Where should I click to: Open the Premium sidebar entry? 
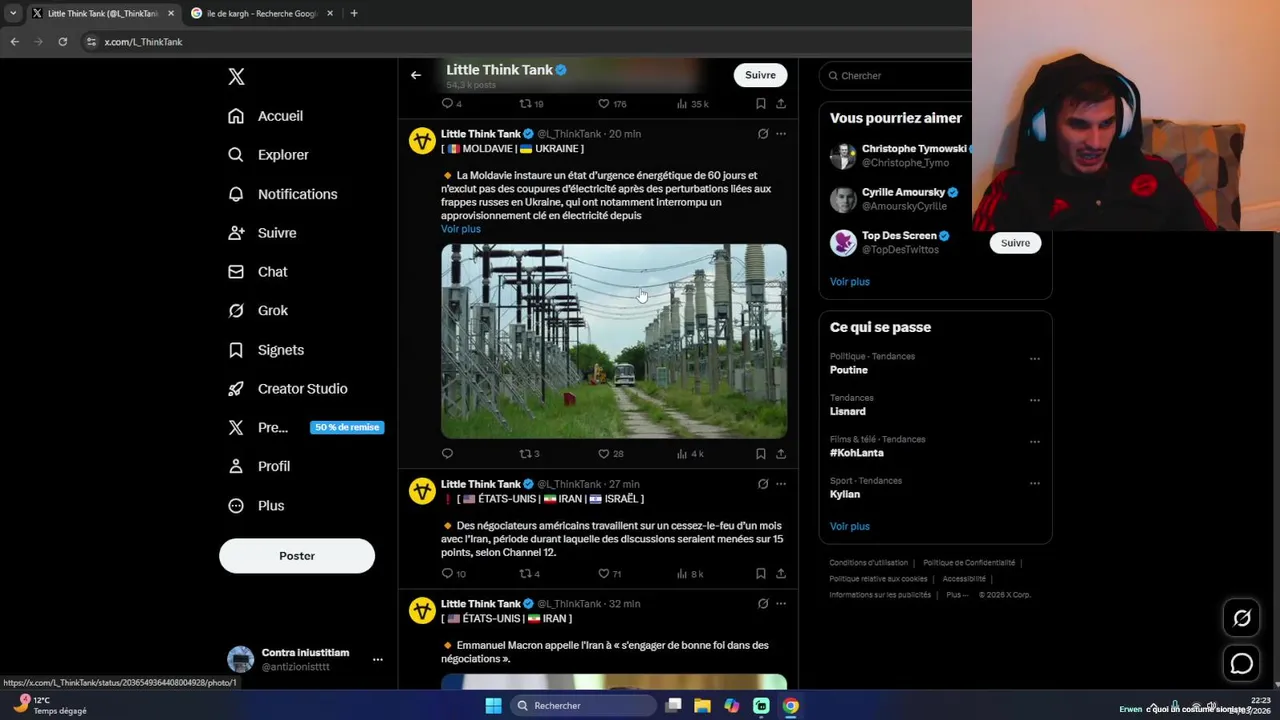pyautogui.click(x=305, y=427)
